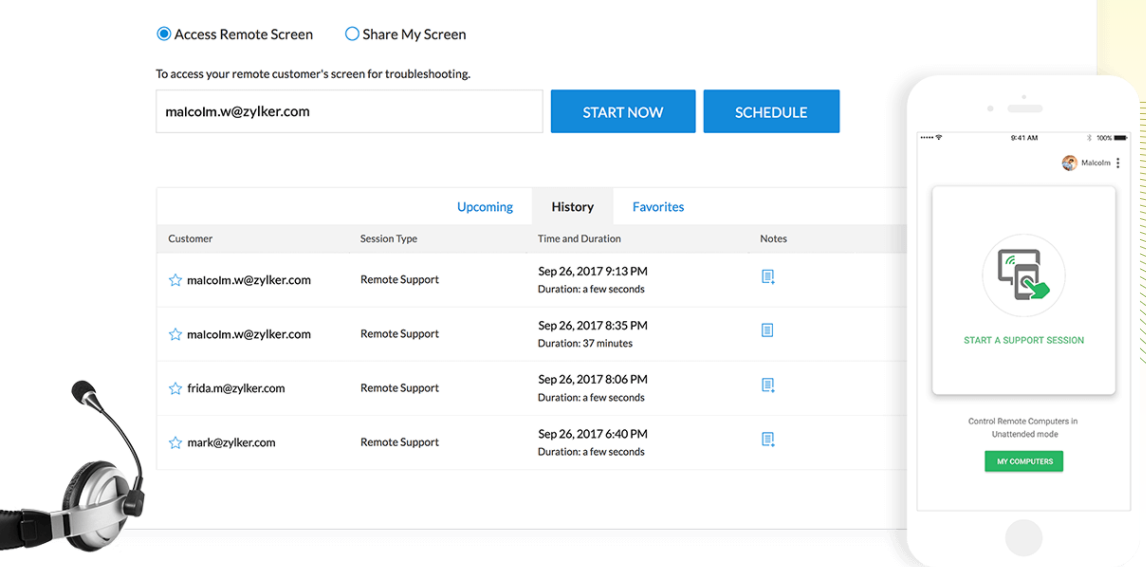The image size is (1146, 567).
Task: Star the 9:13 PM malcolm.w@zylker.com session
Action: click(175, 281)
